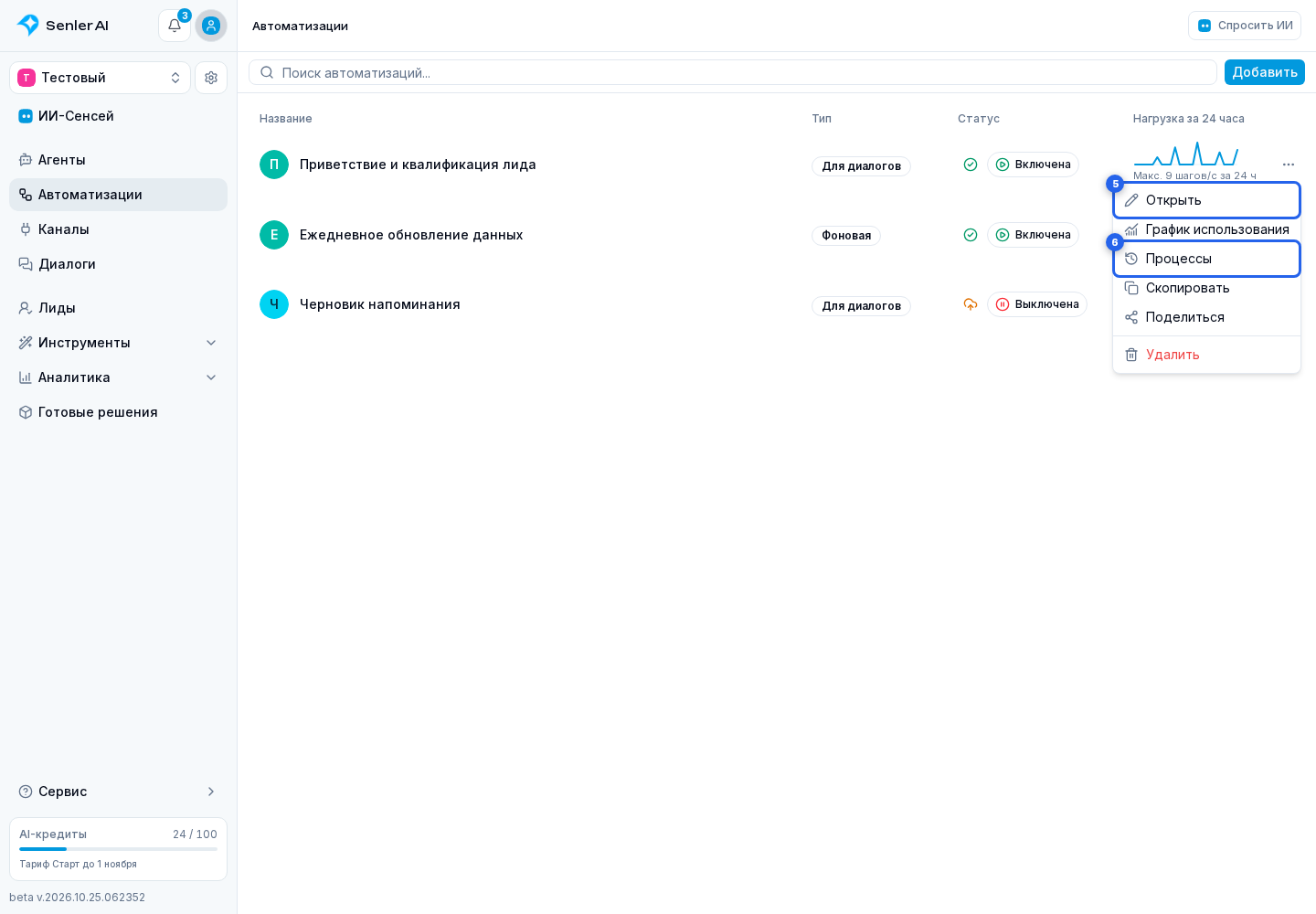This screenshot has width=1316, height=914.
Task: Click the Фоновая type badge
Action: (846, 236)
